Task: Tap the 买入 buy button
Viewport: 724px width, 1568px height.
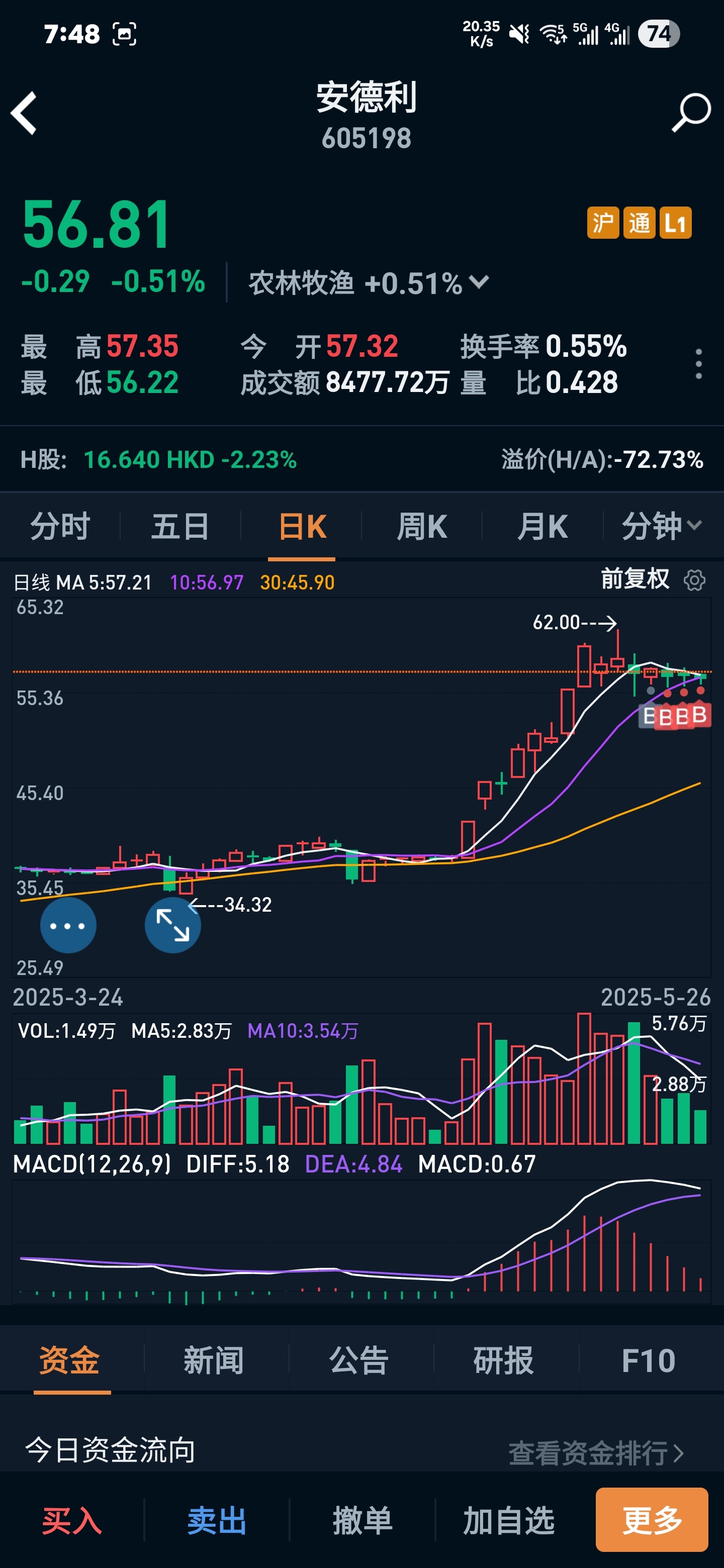Action: click(x=72, y=1521)
